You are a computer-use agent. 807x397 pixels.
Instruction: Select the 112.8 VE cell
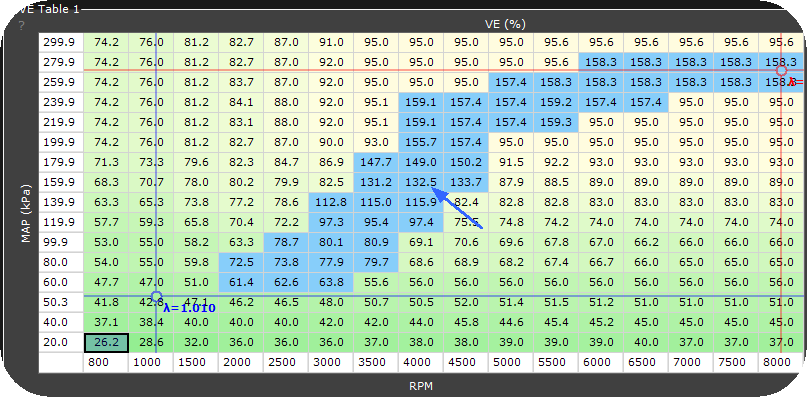point(331,202)
